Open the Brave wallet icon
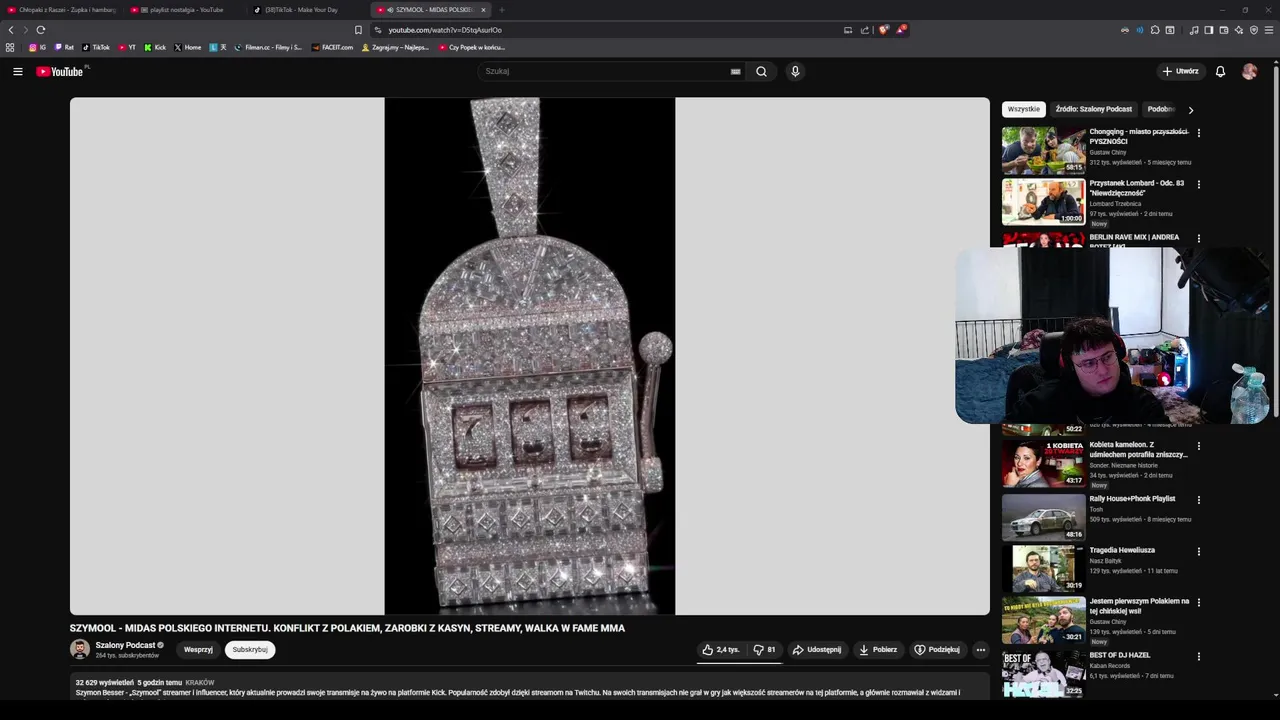The width and height of the screenshot is (1280, 720). point(1223,30)
